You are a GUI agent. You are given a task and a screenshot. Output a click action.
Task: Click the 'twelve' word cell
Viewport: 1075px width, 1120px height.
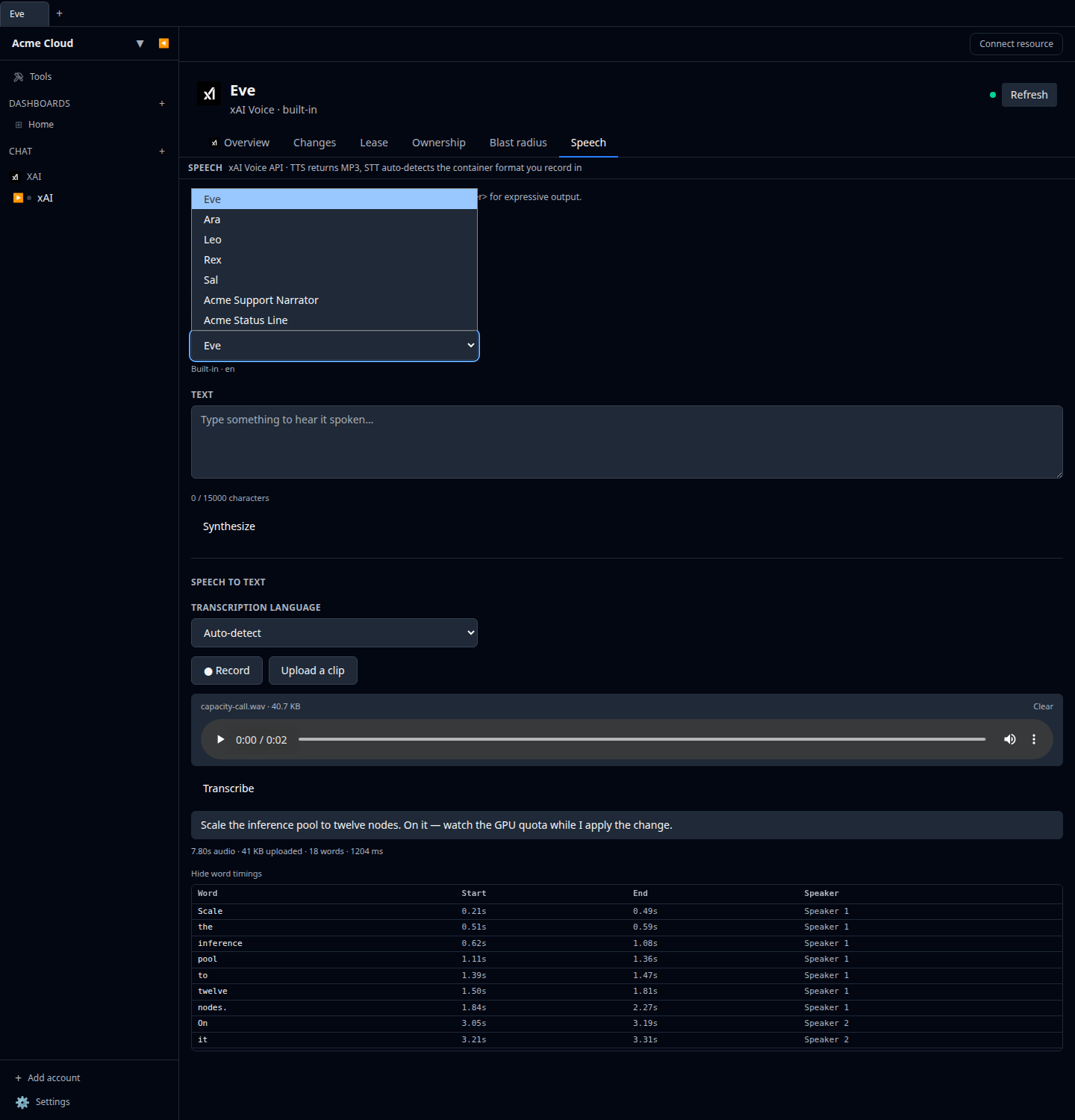(x=213, y=992)
